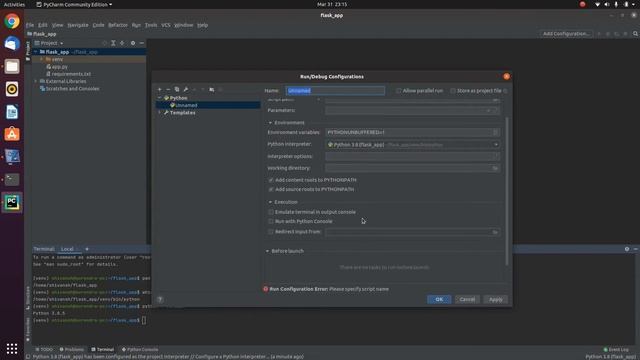Screen dimensions: 640x360
Task: Click the gear settings icon in Project panel
Action: point(133,43)
